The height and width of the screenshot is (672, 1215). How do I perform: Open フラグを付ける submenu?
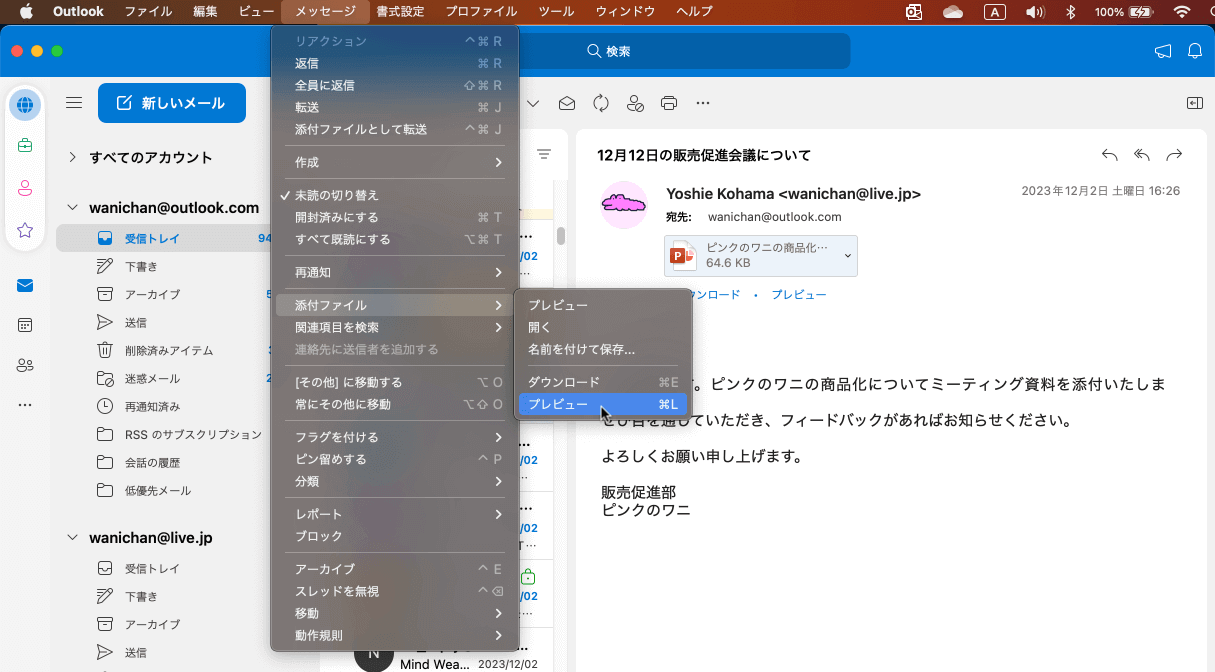(x=395, y=437)
